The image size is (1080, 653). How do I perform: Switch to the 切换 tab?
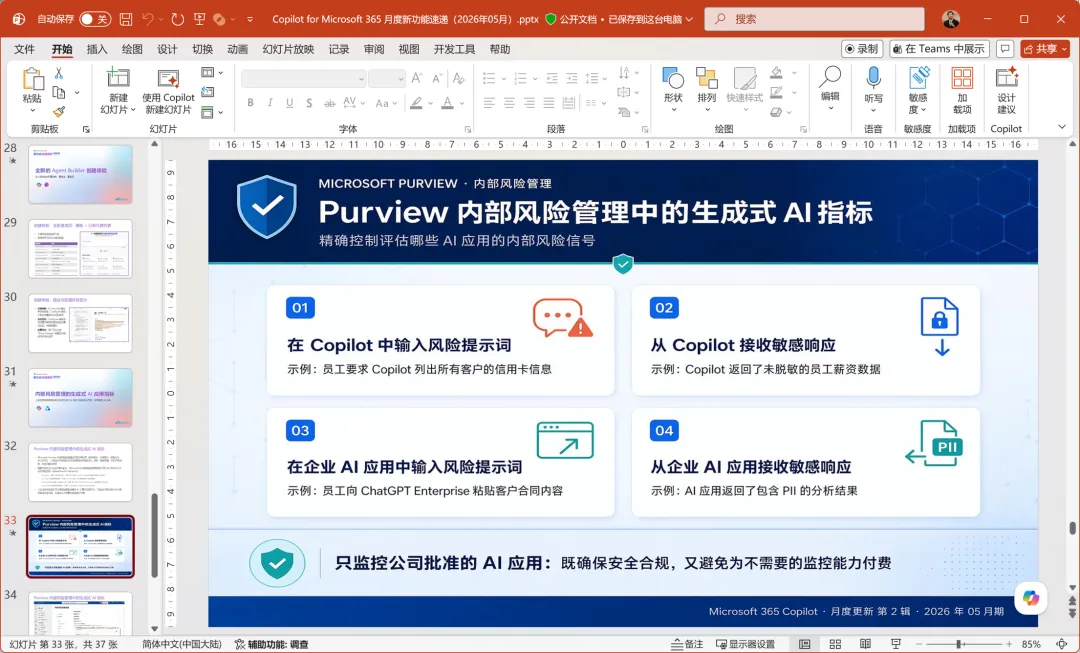click(202, 49)
